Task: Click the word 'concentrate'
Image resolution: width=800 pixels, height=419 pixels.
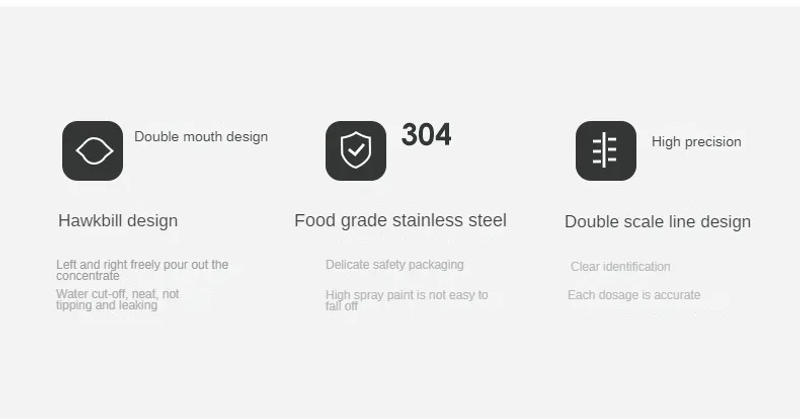Action: (x=88, y=276)
